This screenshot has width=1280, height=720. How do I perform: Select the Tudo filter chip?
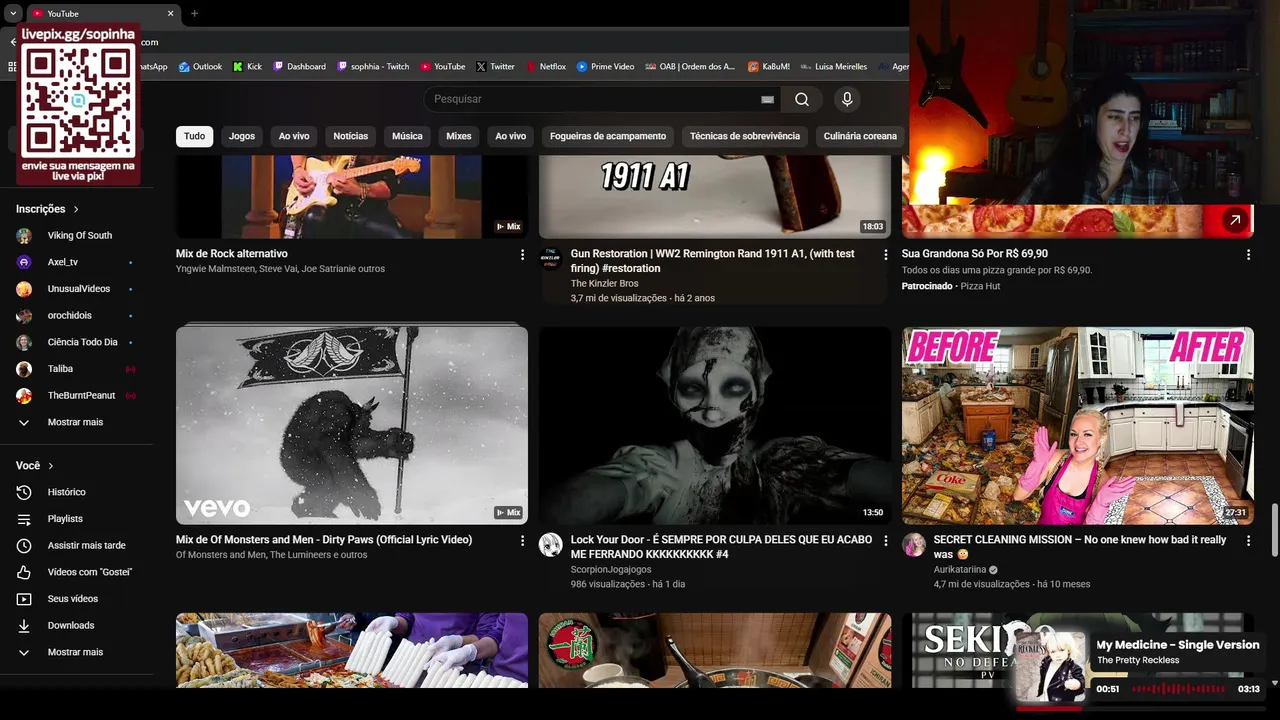(x=194, y=136)
